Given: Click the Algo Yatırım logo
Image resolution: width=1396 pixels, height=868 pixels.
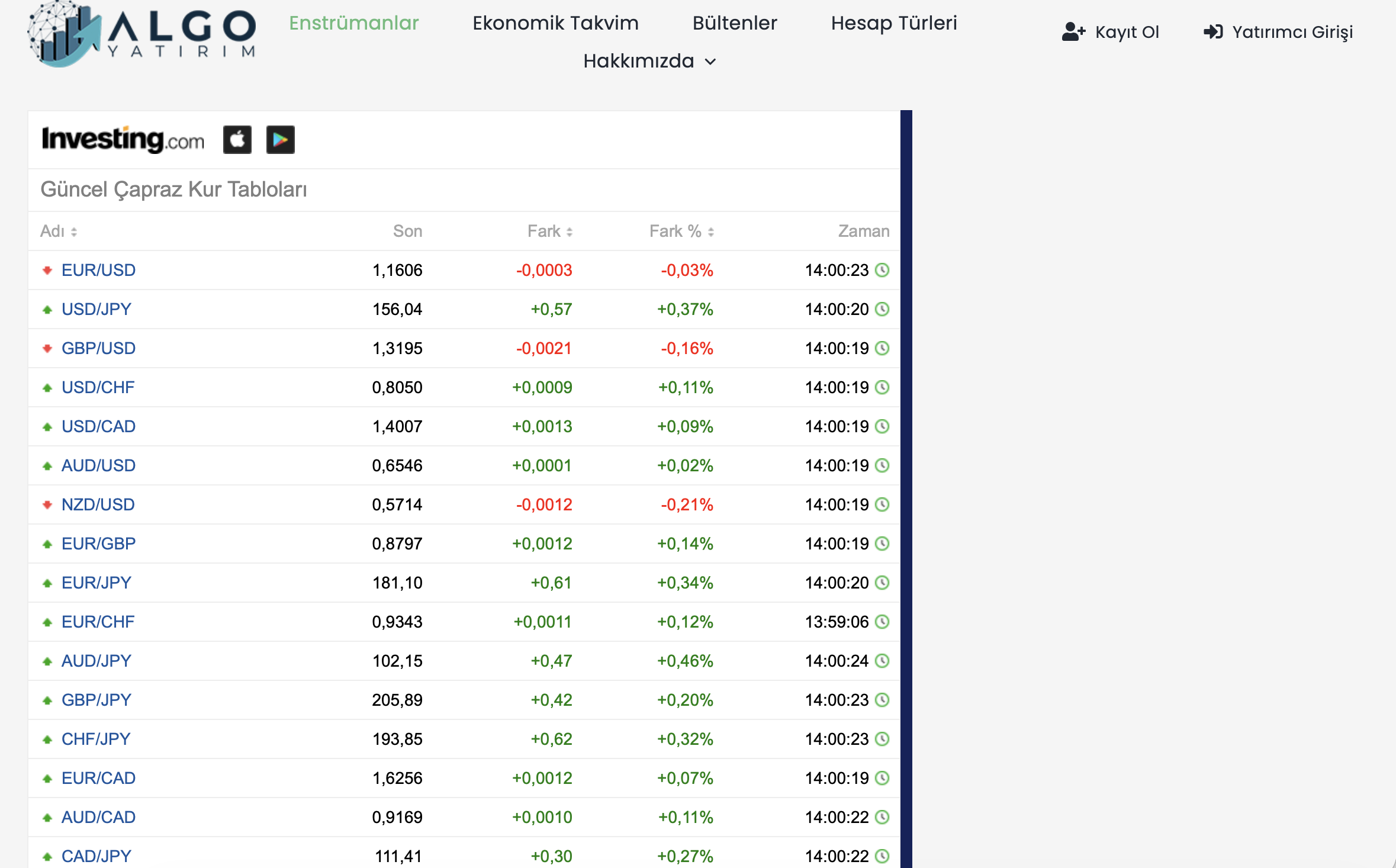Looking at the screenshot, I should pyautogui.click(x=142, y=34).
